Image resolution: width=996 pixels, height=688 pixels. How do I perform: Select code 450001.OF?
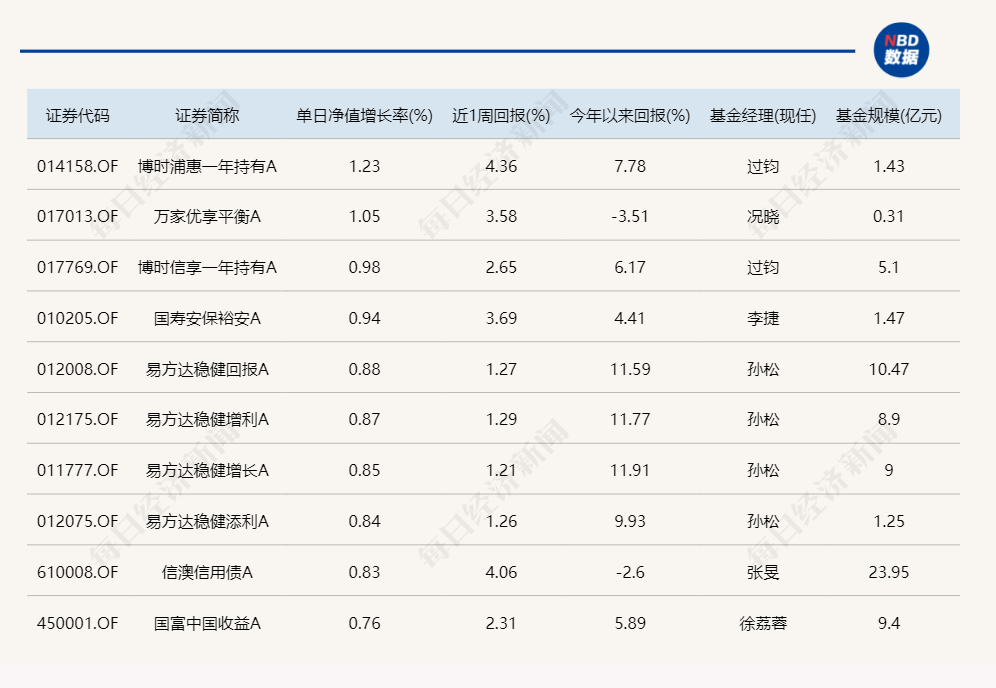(x=77, y=623)
